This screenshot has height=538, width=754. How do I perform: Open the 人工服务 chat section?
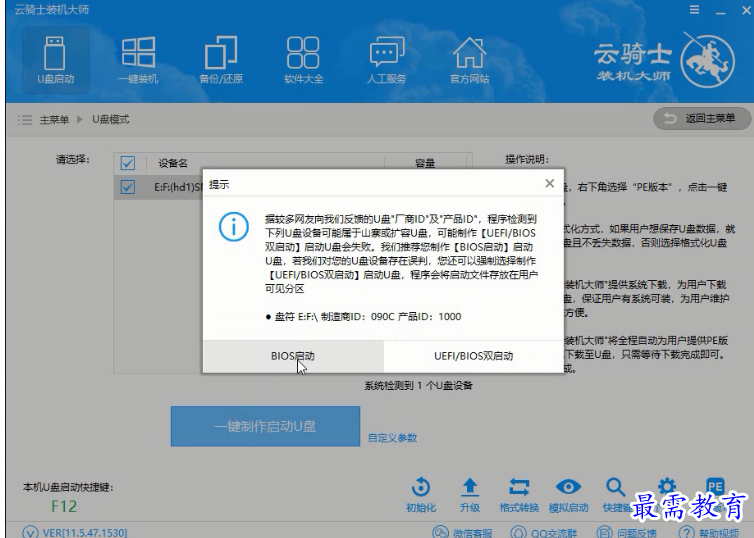pos(387,60)
